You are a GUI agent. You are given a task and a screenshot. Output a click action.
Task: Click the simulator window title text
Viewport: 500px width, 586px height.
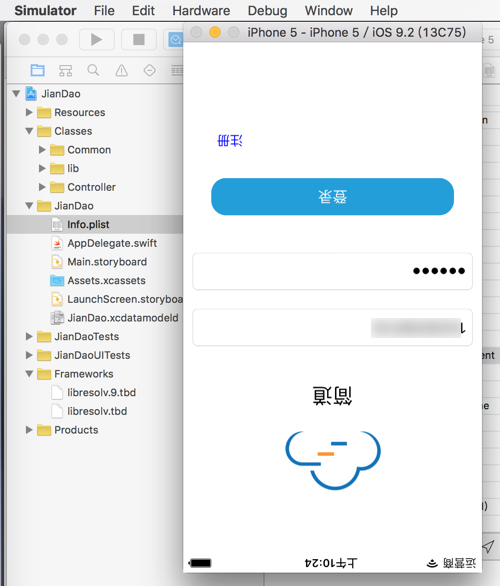357,33
